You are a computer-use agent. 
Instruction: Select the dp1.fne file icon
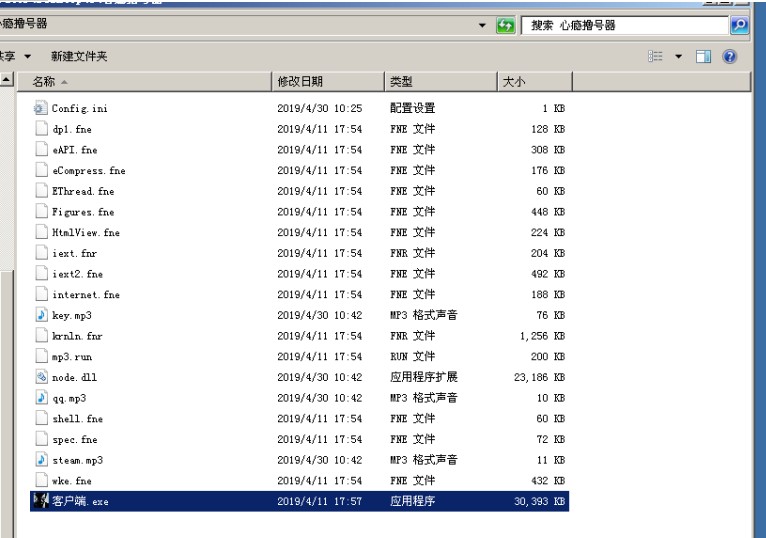point(42,129)
